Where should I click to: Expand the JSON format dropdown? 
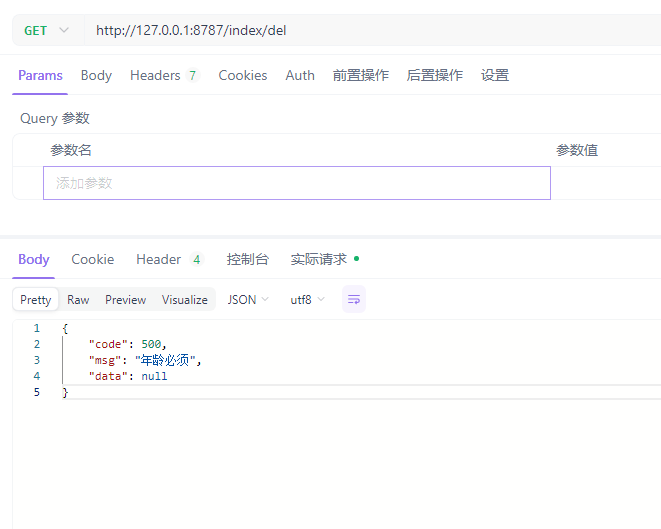(x=248, y=300)
